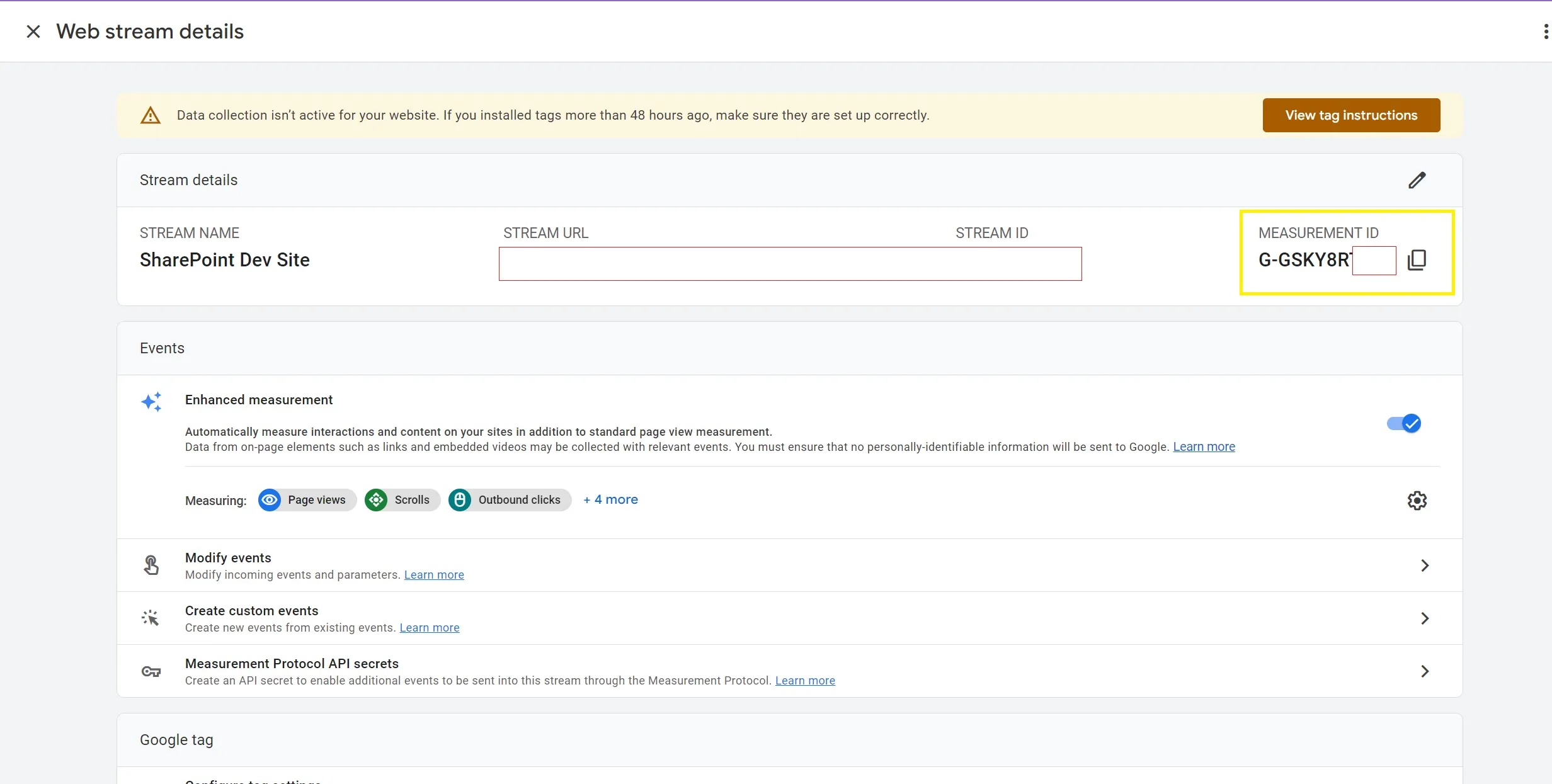Click the Enhanced measurement sparkle icon
This screenshot has width=1552, height=784.
[151, 402]
